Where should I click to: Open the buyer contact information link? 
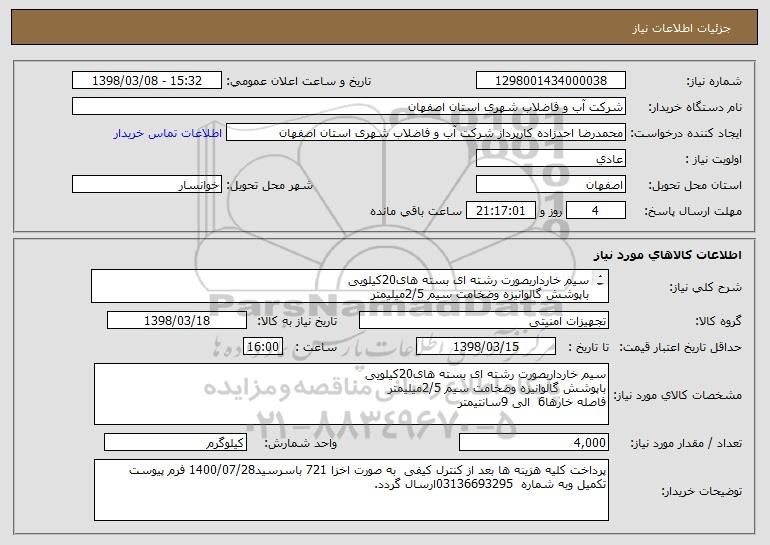(x=168, y=134)
